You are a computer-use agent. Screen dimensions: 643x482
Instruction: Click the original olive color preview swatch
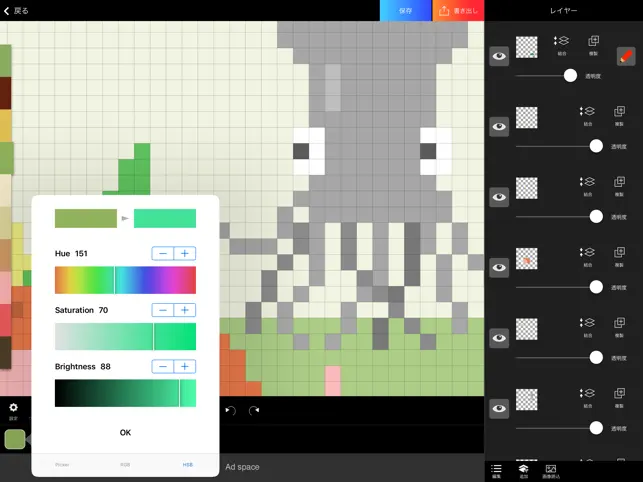click(x=86, y=218)
